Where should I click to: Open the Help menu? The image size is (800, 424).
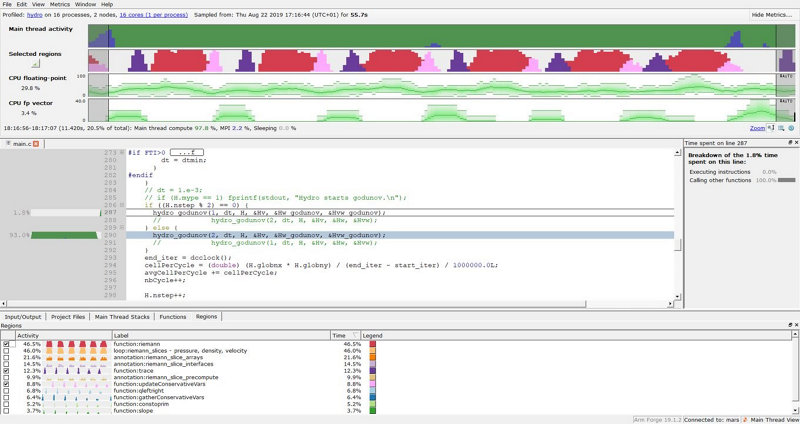107,4
